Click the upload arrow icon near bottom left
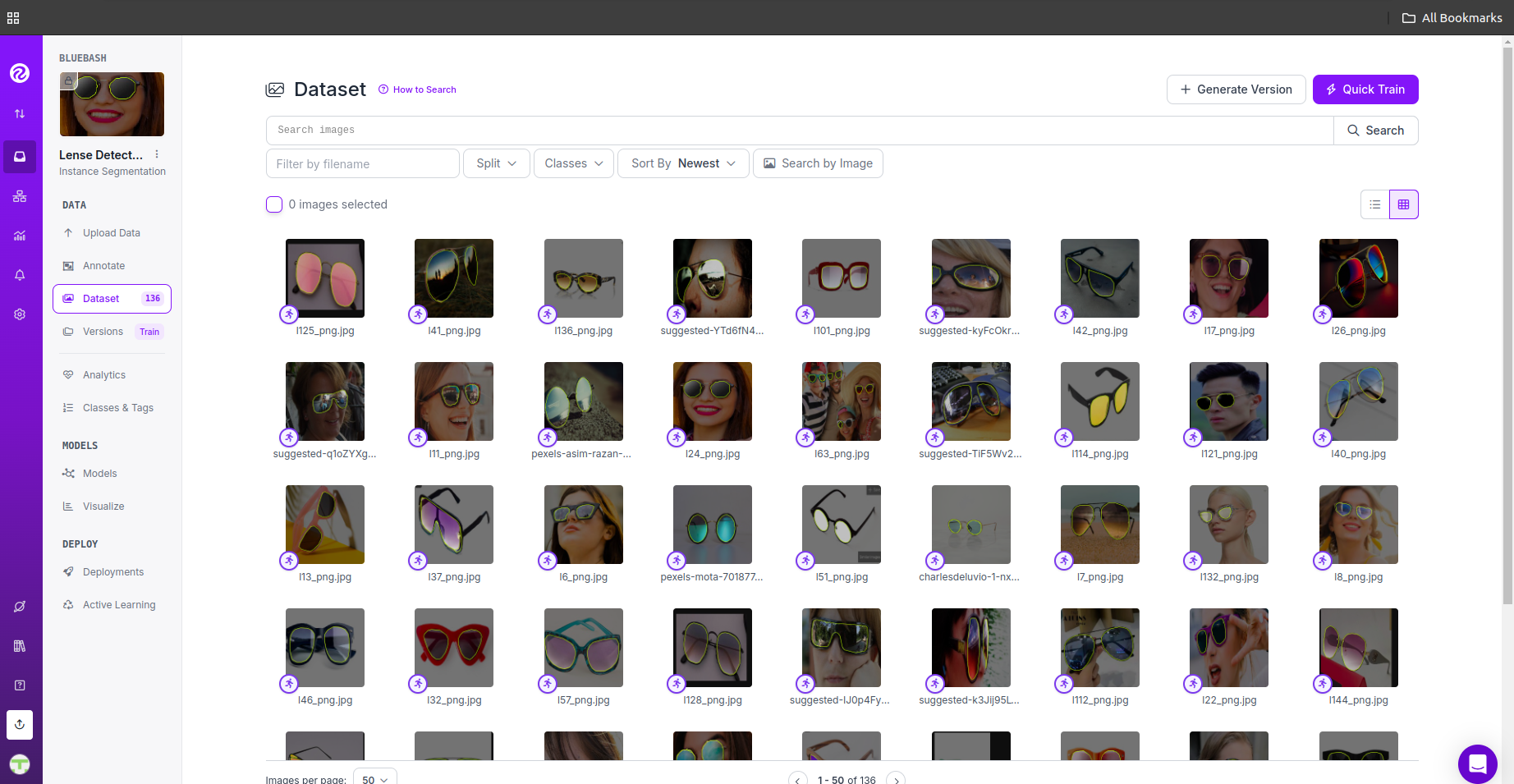This screenshot has height=784, width=1514. pyautogui.click(x=20, y=725)
